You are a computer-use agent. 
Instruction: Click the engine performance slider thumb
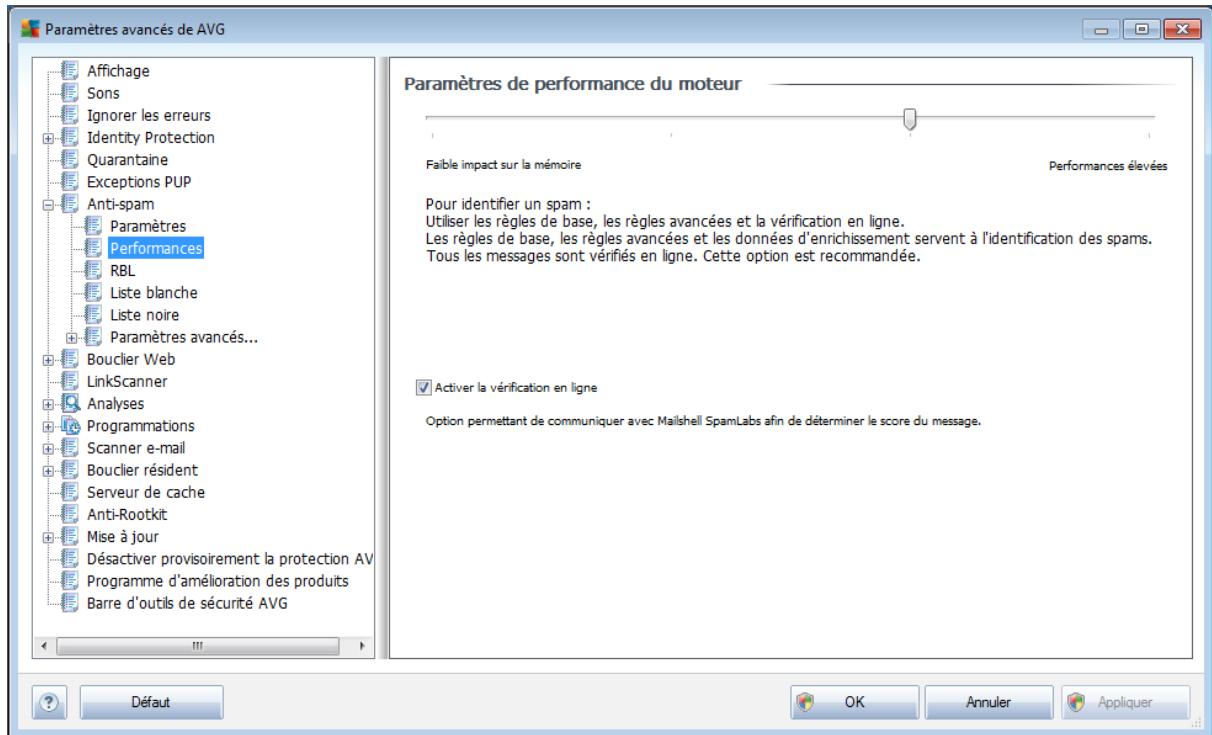click(x=909, y=119)
